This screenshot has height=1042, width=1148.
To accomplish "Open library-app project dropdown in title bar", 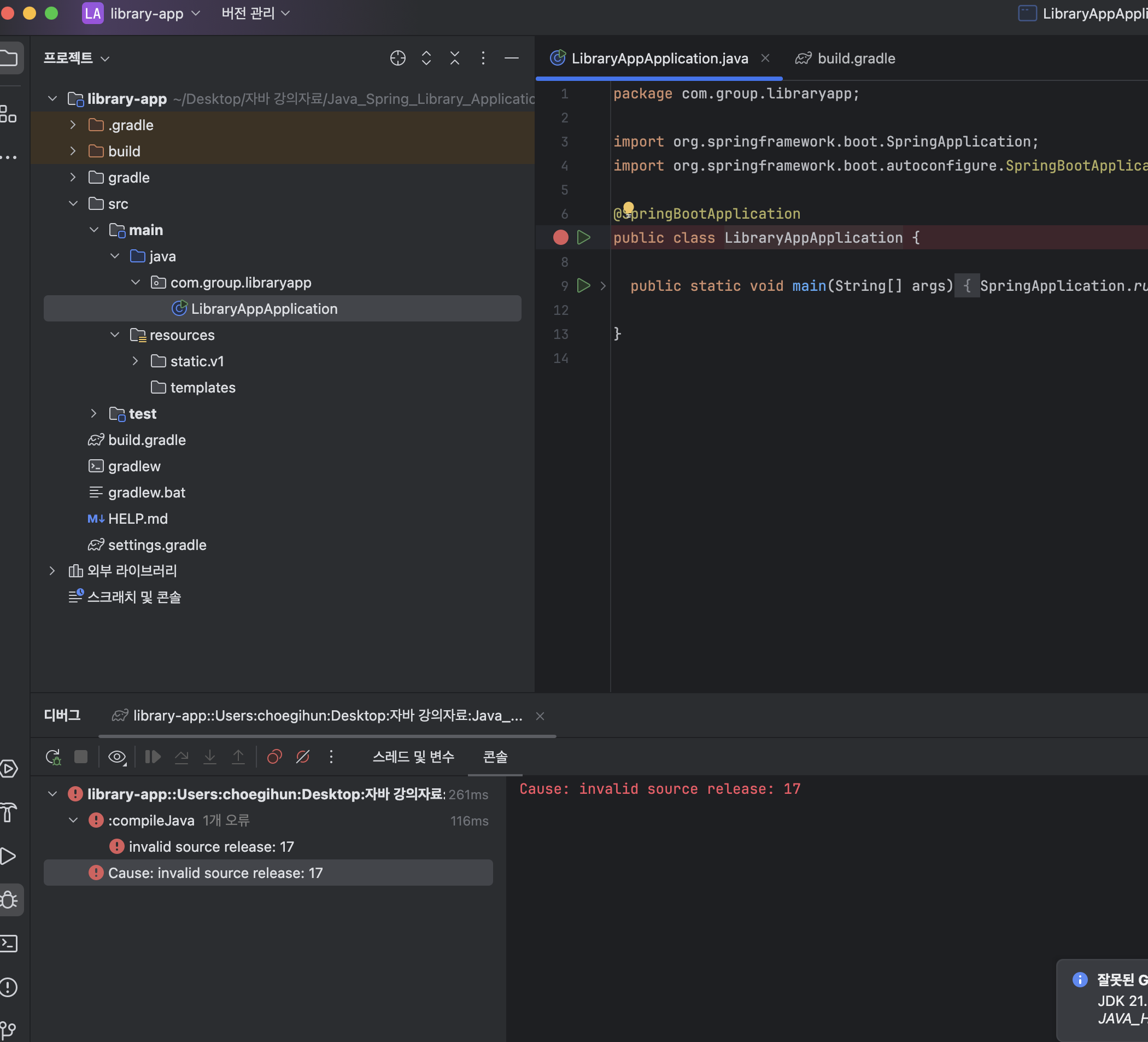I will point(141,13).
